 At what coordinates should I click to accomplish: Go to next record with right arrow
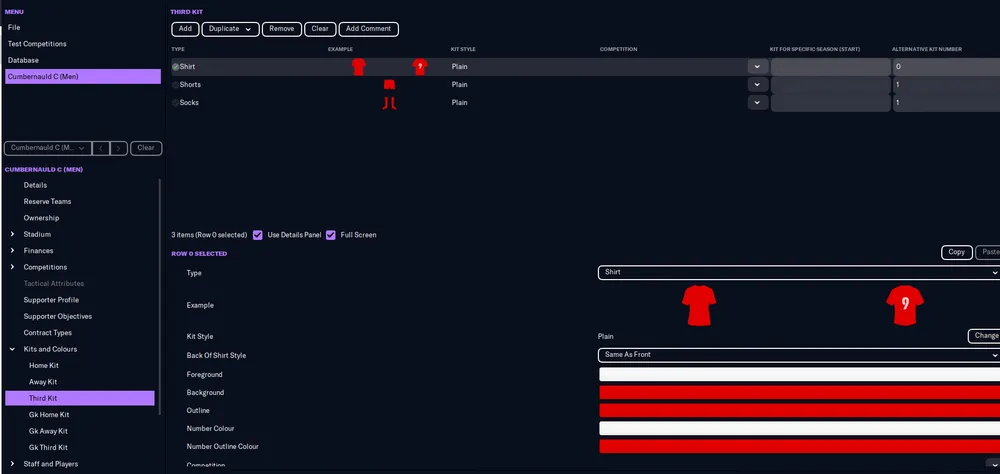click(x=119, y=148)
